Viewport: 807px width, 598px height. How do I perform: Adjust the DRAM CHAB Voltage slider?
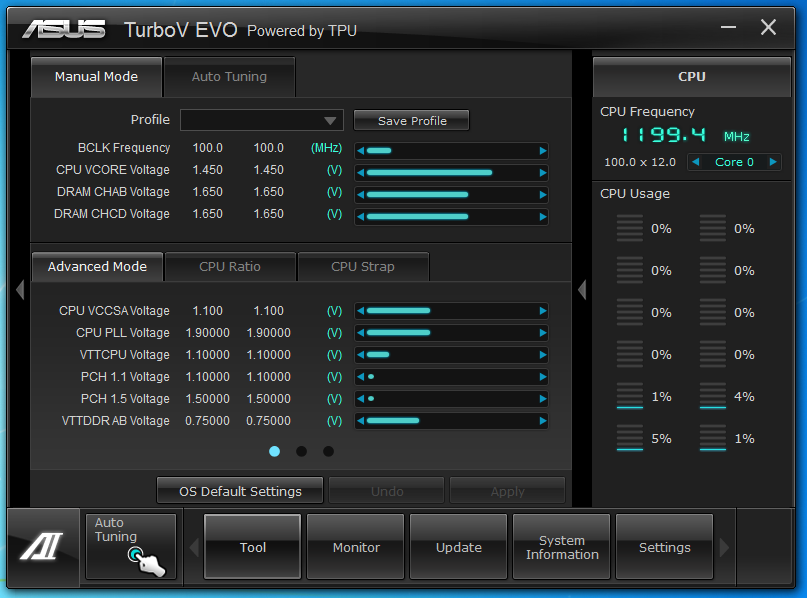451,195
